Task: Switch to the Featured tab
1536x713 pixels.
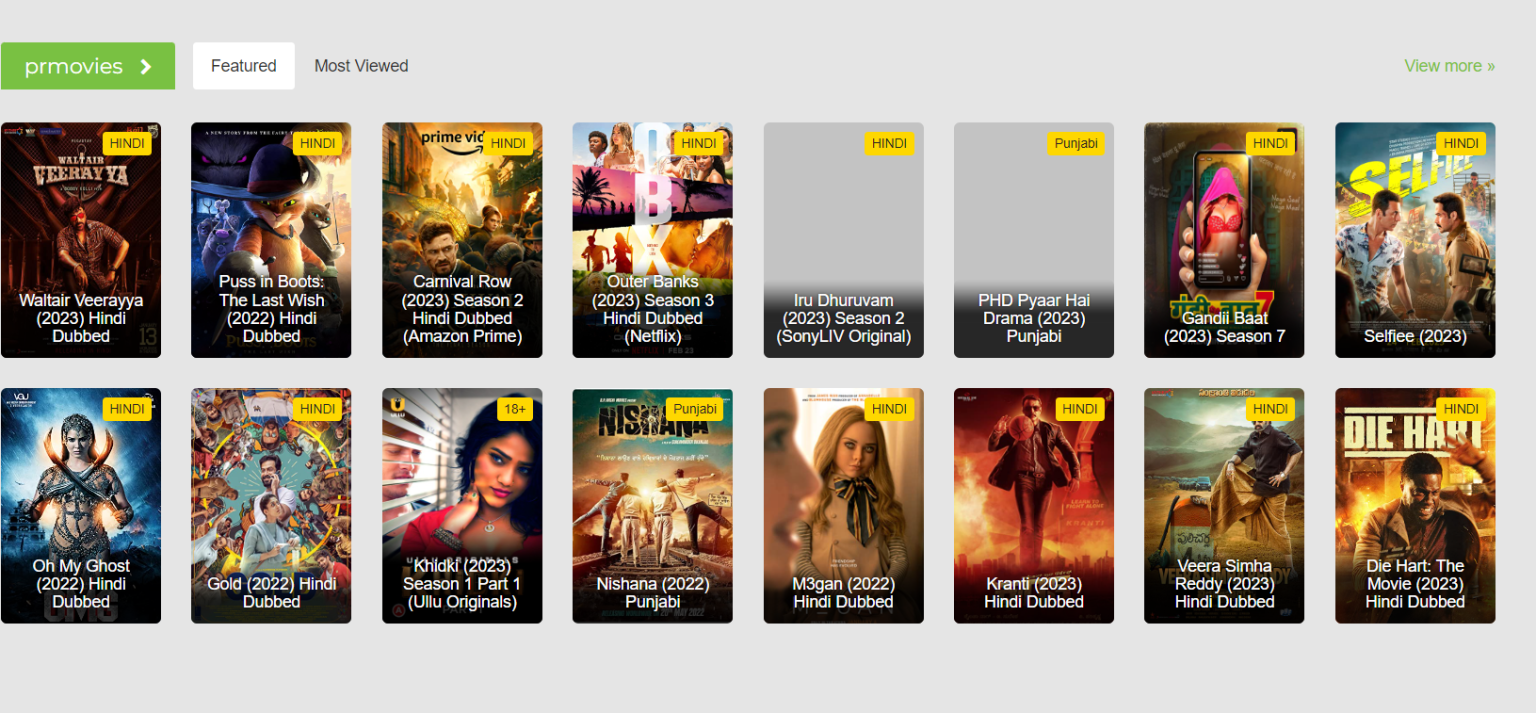Action: 243,66
